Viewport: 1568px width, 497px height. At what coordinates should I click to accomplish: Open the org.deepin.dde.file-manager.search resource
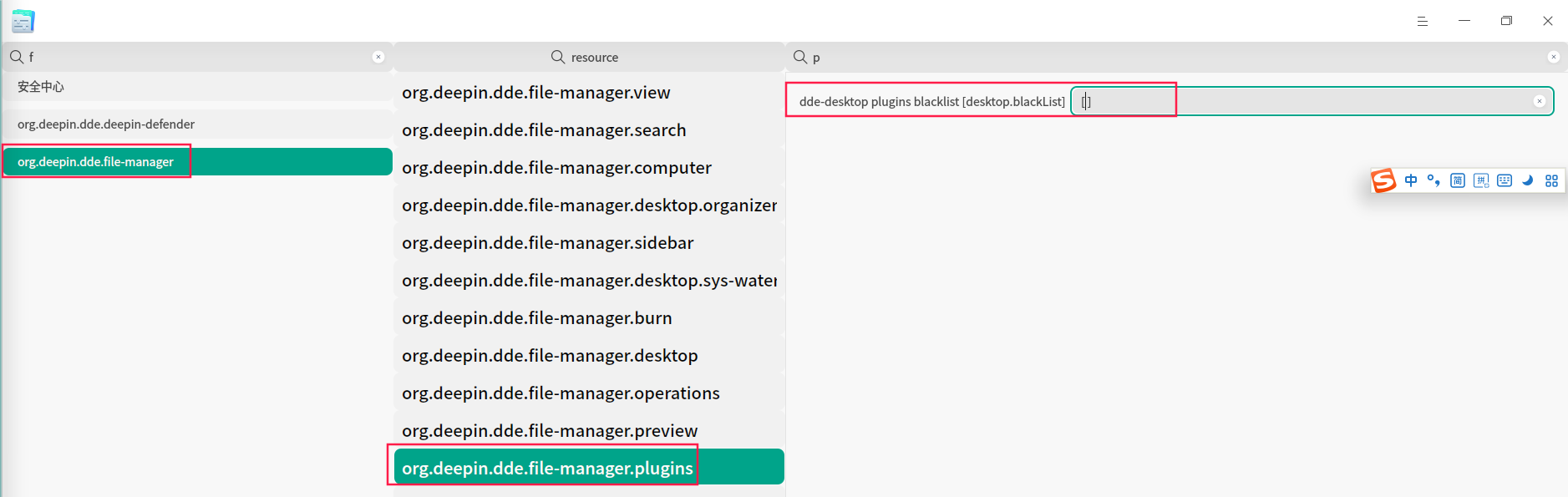click(x=589, y=130)
